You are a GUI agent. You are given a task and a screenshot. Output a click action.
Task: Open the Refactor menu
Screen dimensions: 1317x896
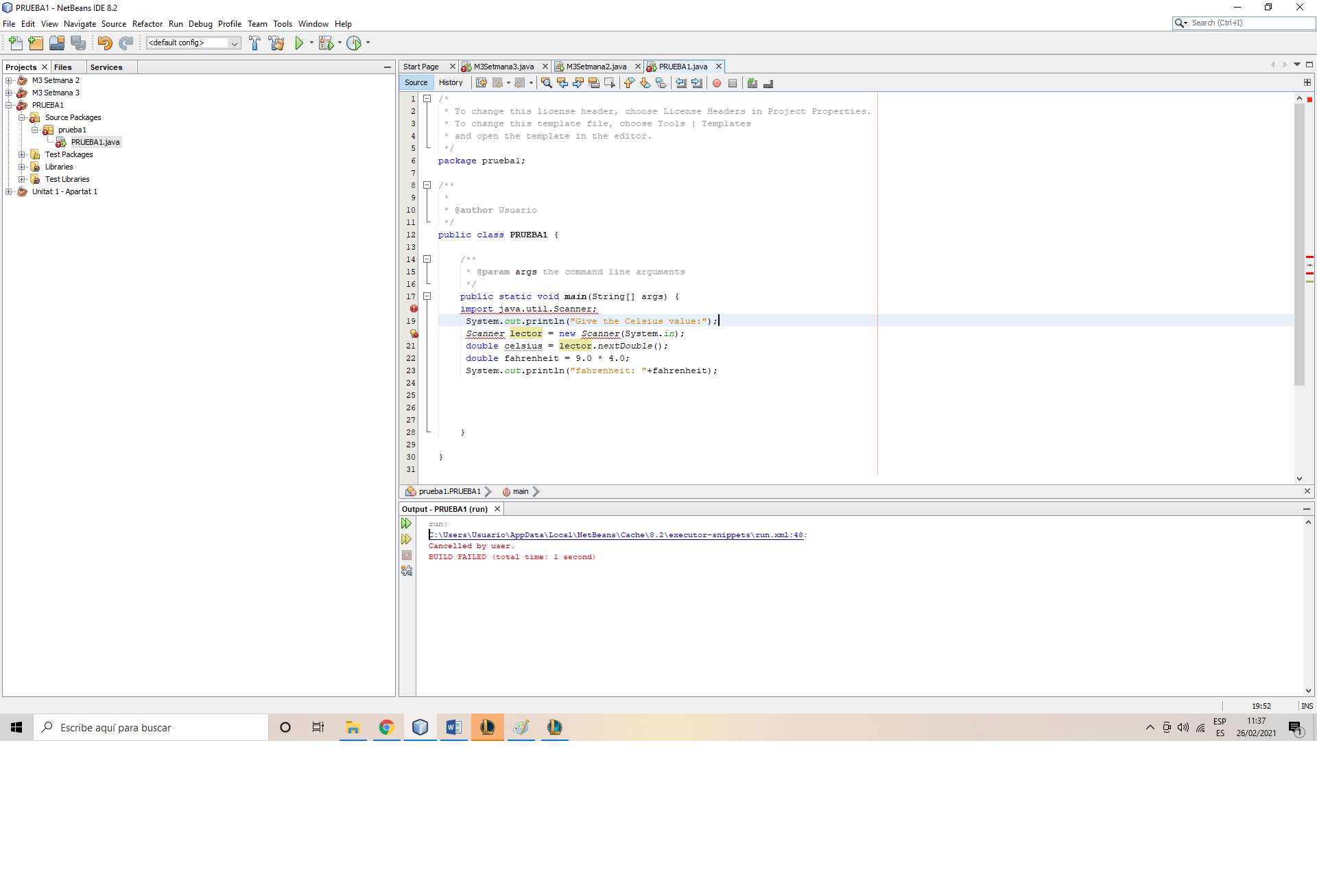(x=147, y=24)
